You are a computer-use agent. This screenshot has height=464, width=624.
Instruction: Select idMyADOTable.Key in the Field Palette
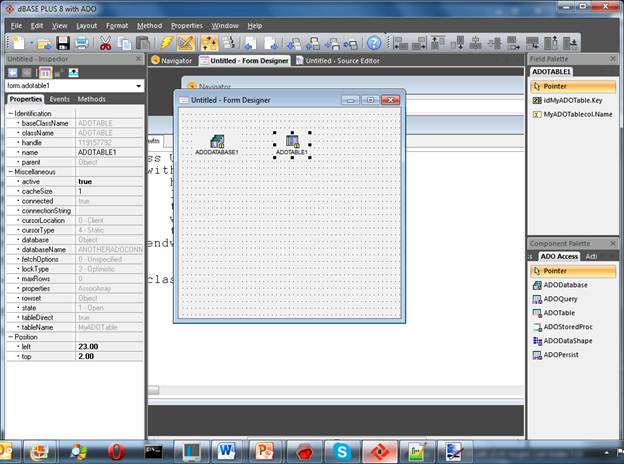pos(572,101)
